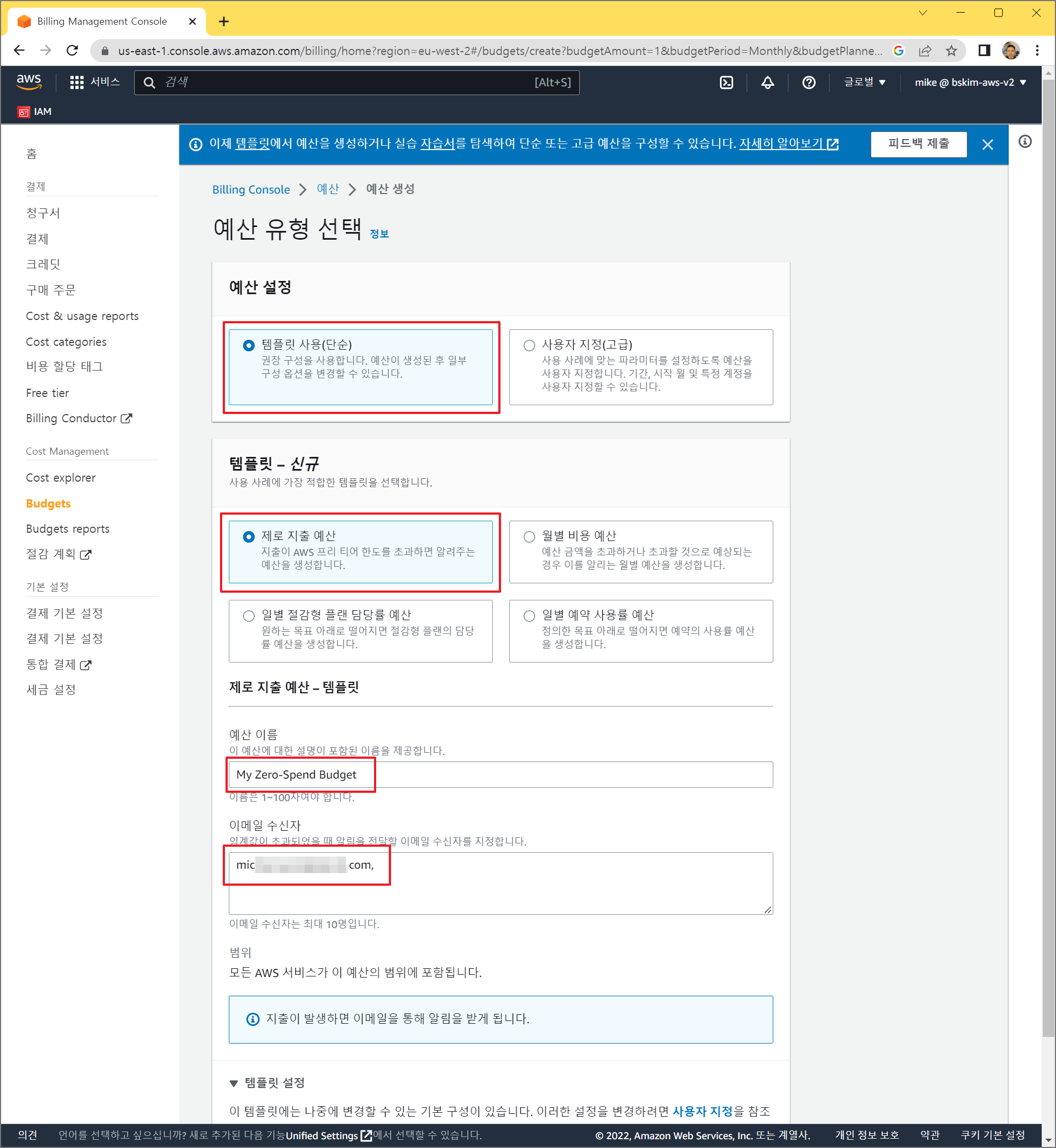Choose 일별 예약 사용률 예산 template
The height and width of the screenshot is (1148, 1056).
tap(529, 616)
